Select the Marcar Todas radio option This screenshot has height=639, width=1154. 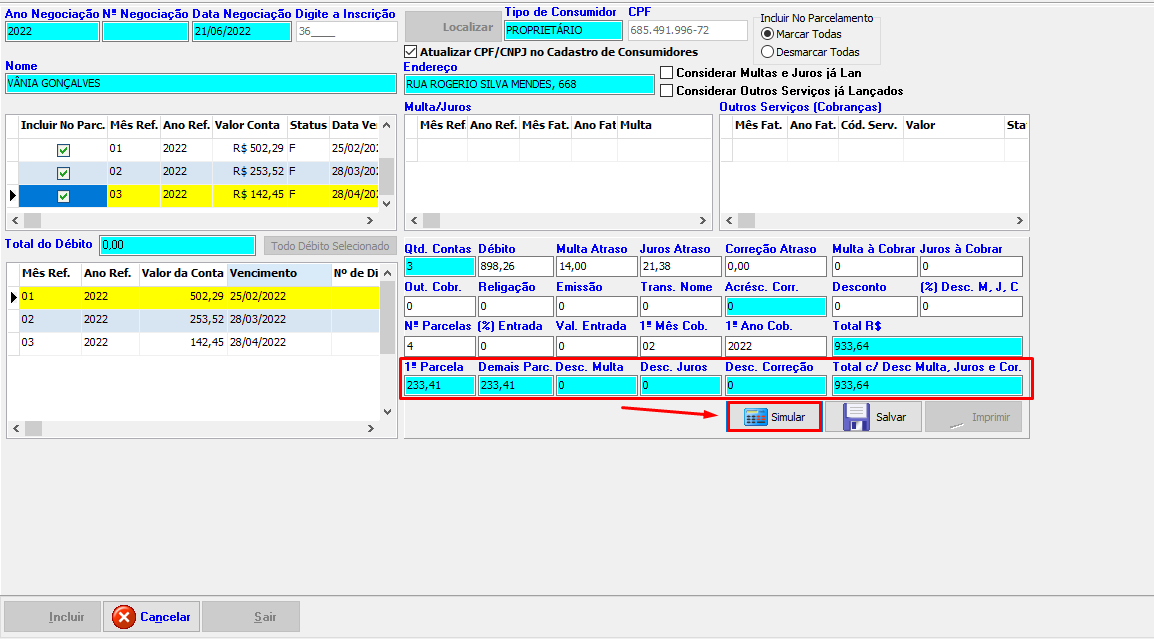point(768,34)
